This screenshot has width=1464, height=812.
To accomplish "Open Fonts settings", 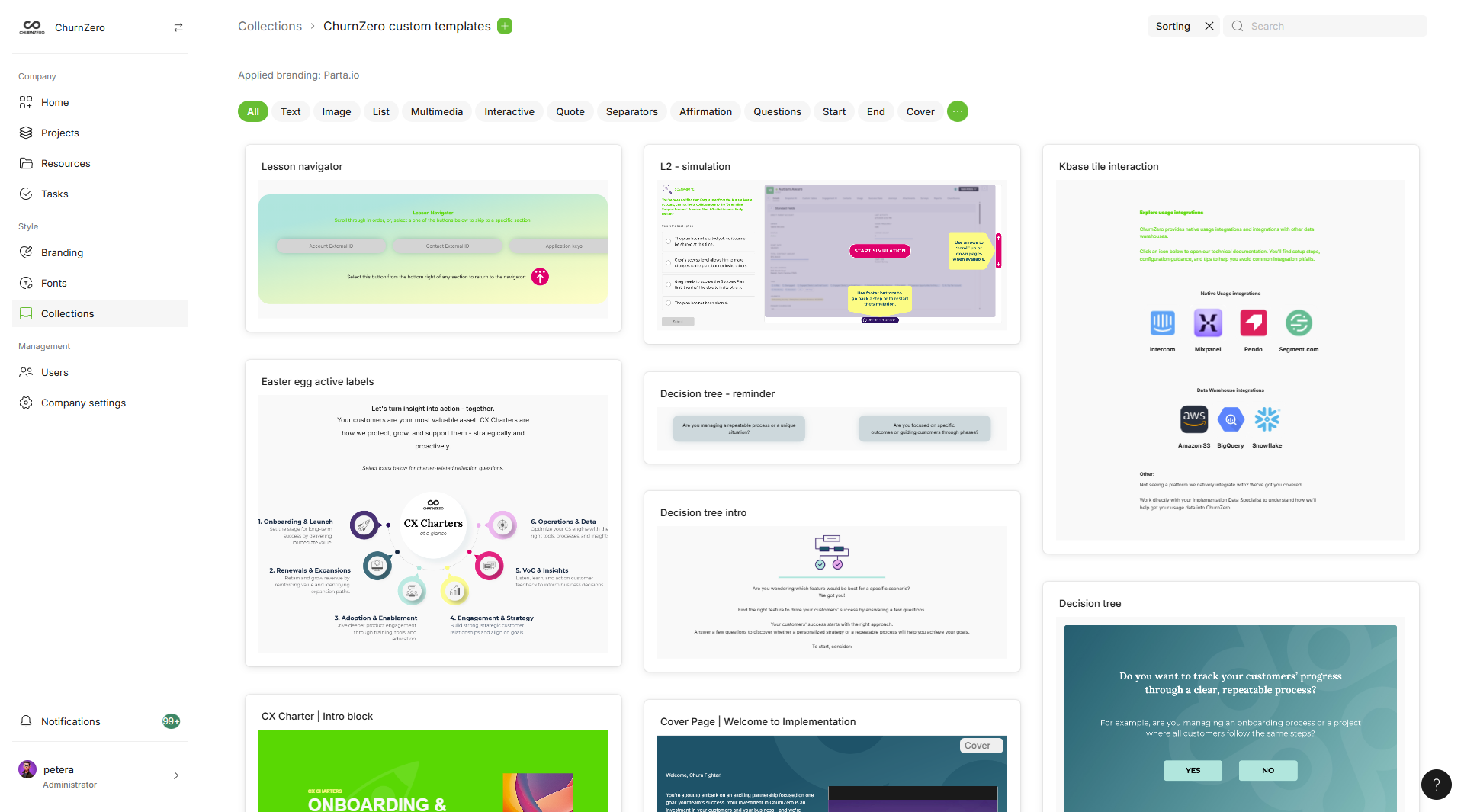I will [x=100, y=283].
